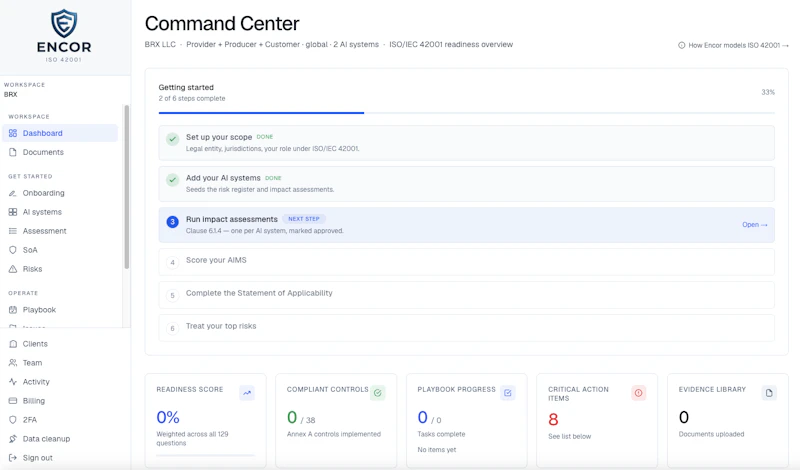The image size is (800, 470).
Task: Click the Clients icon in sidebar
Action: pyautogui.click(x=13, y=344)
